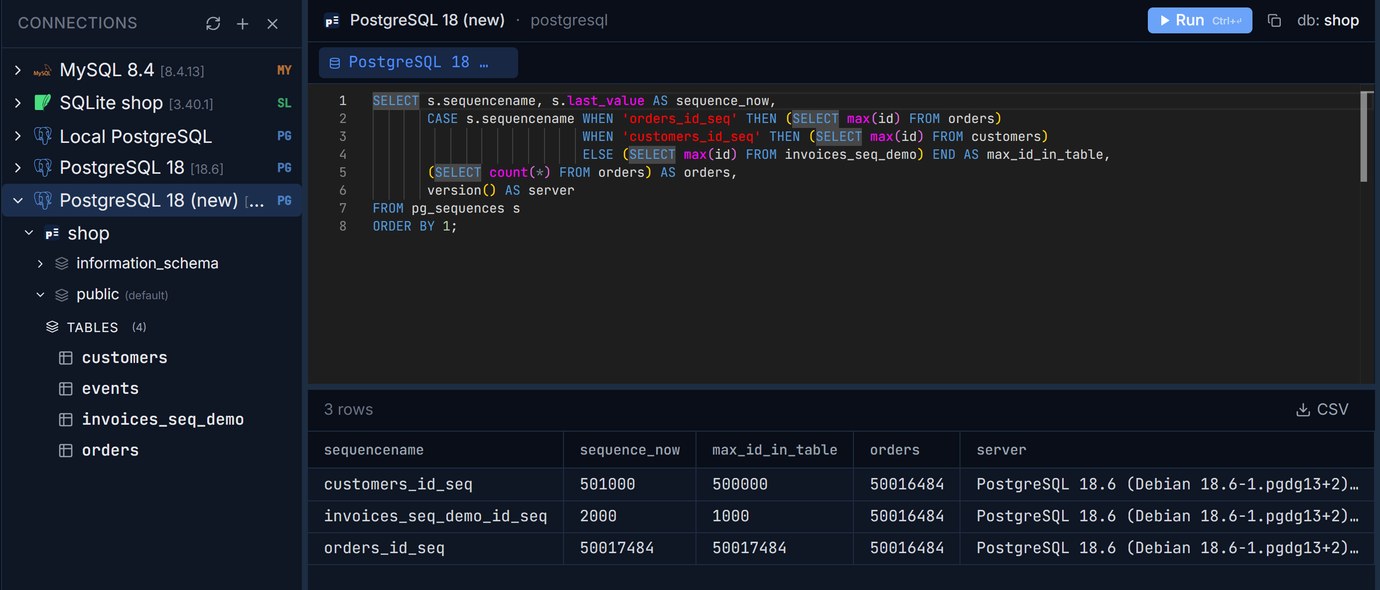Viewport: 1380px width, 590px height.
Task: Expand the SQLite shop connection
Action: [17, 103]
